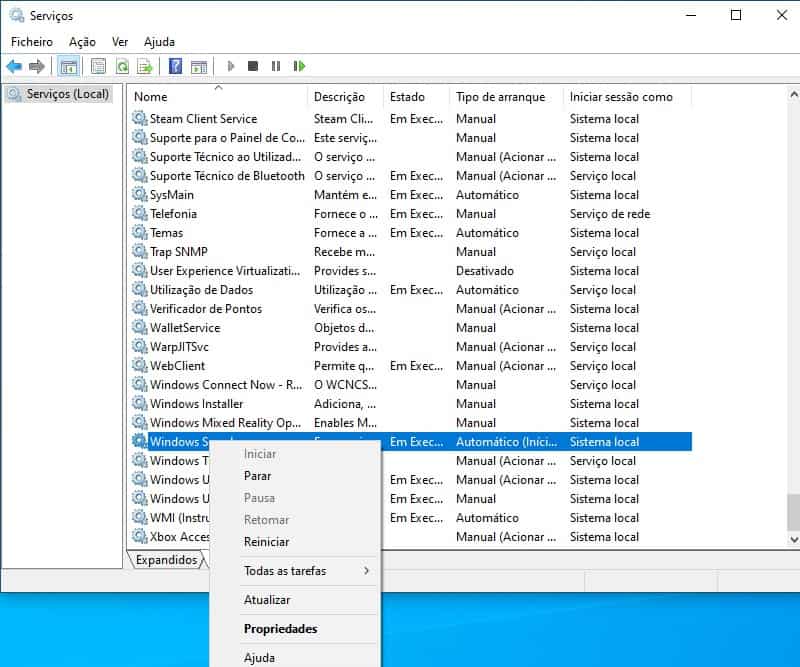Choose Parar from the context menu
800x667 pixels.
pyautogui.click(x=258, y=476)
